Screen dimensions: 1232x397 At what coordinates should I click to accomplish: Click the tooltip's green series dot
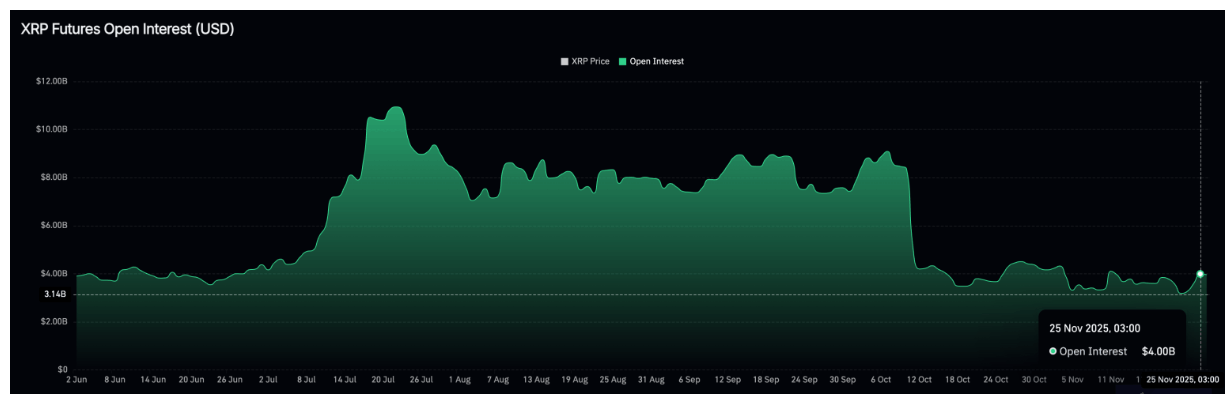[x=1053, y=351]
